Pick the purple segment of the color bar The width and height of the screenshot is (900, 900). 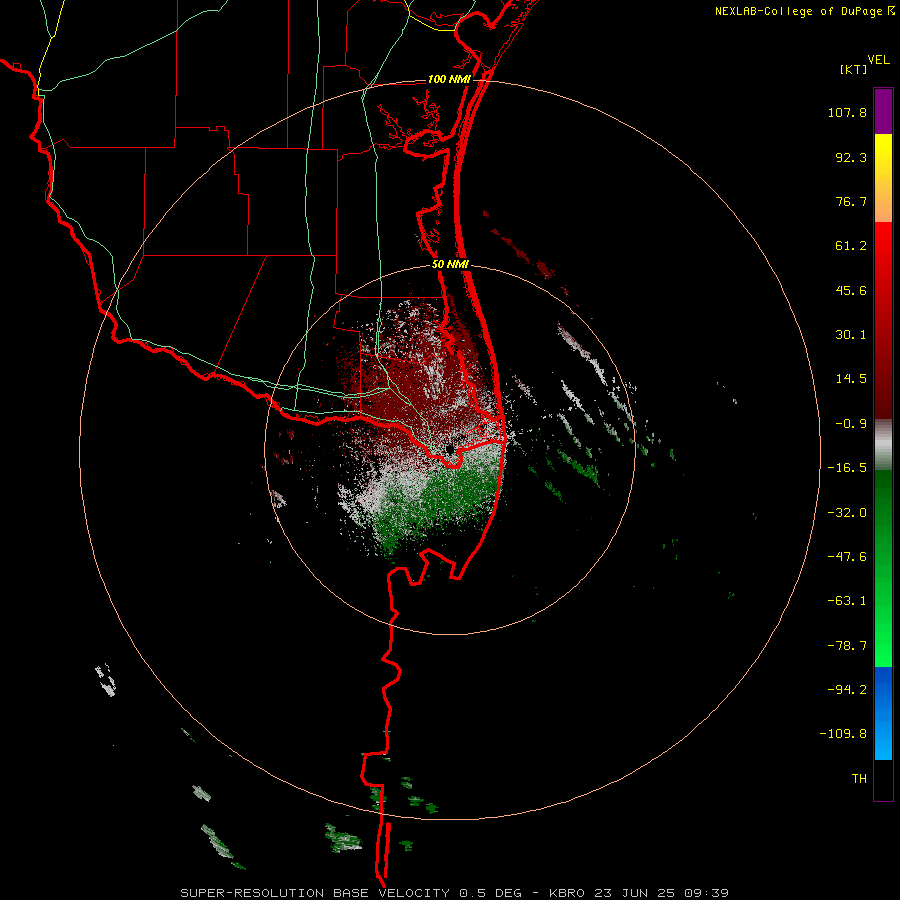coord(883,111)
